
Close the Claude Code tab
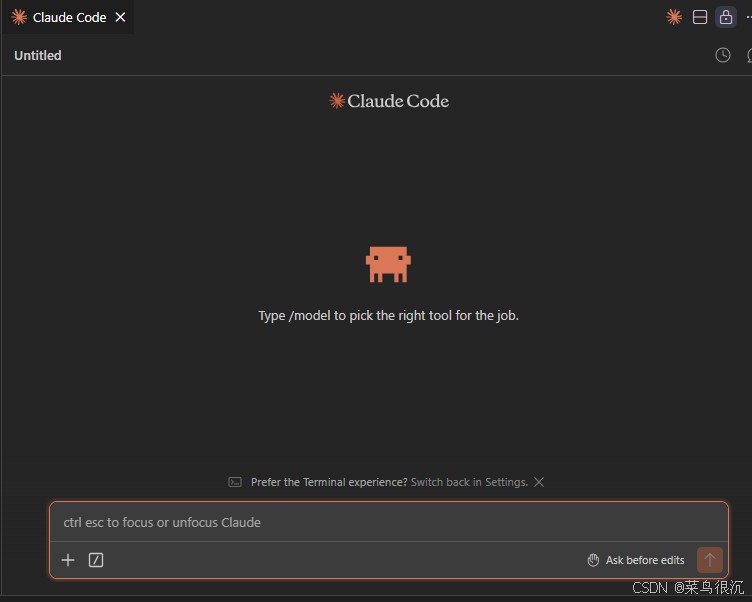point(120,17)
